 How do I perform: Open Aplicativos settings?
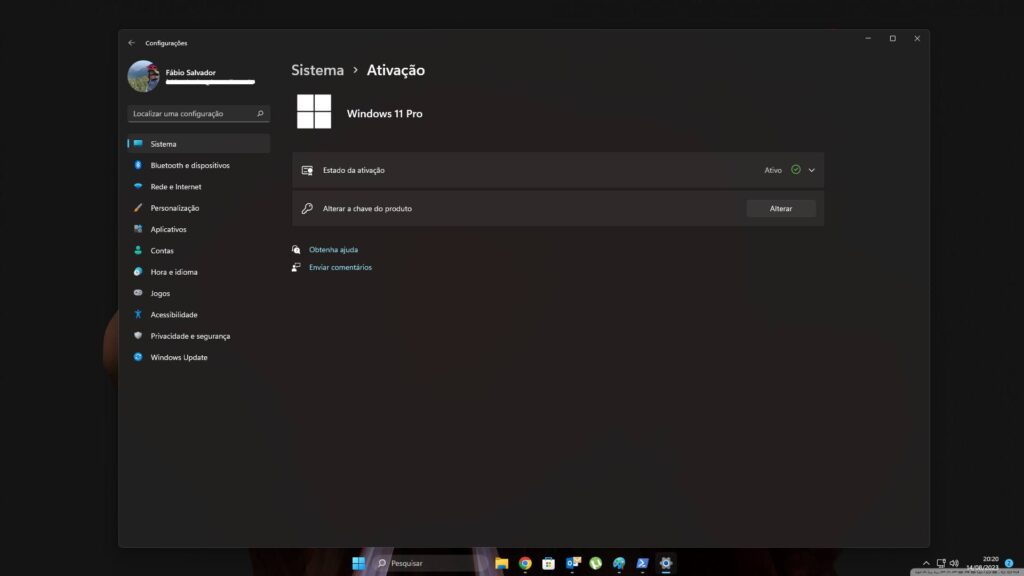point(199,229)
